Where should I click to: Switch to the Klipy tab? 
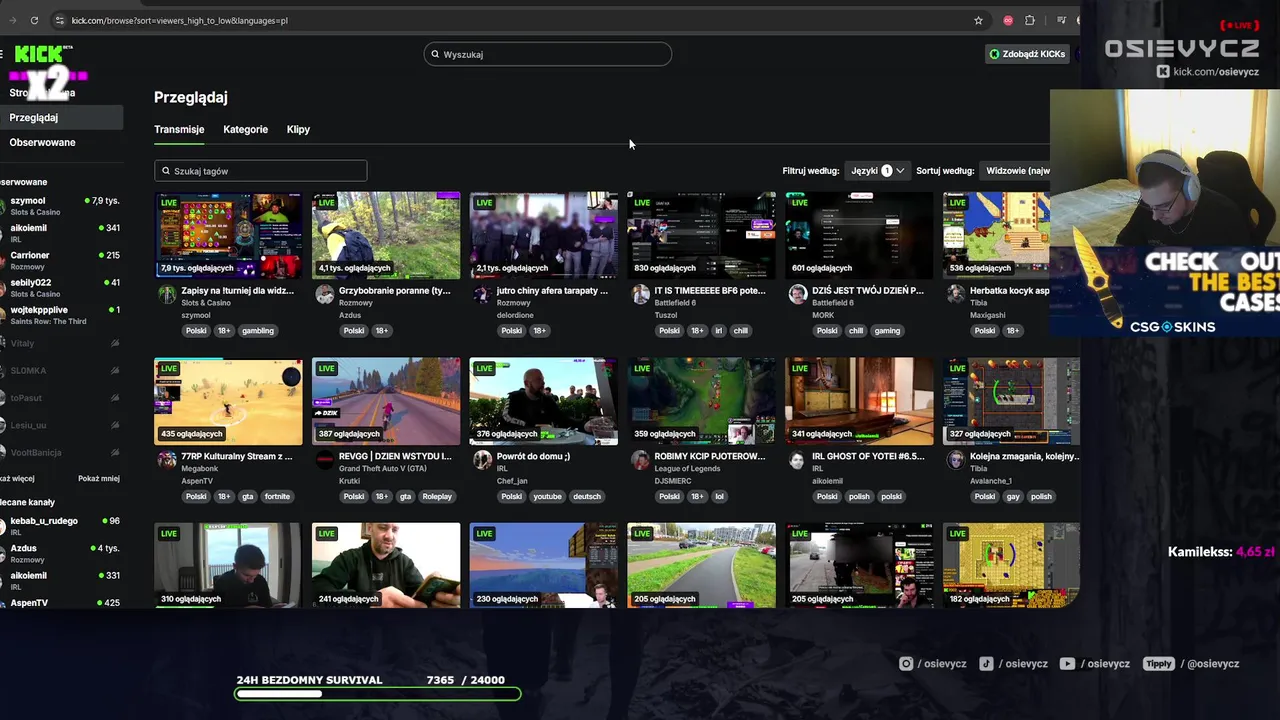pyautogui.click(x=298, y=129)
